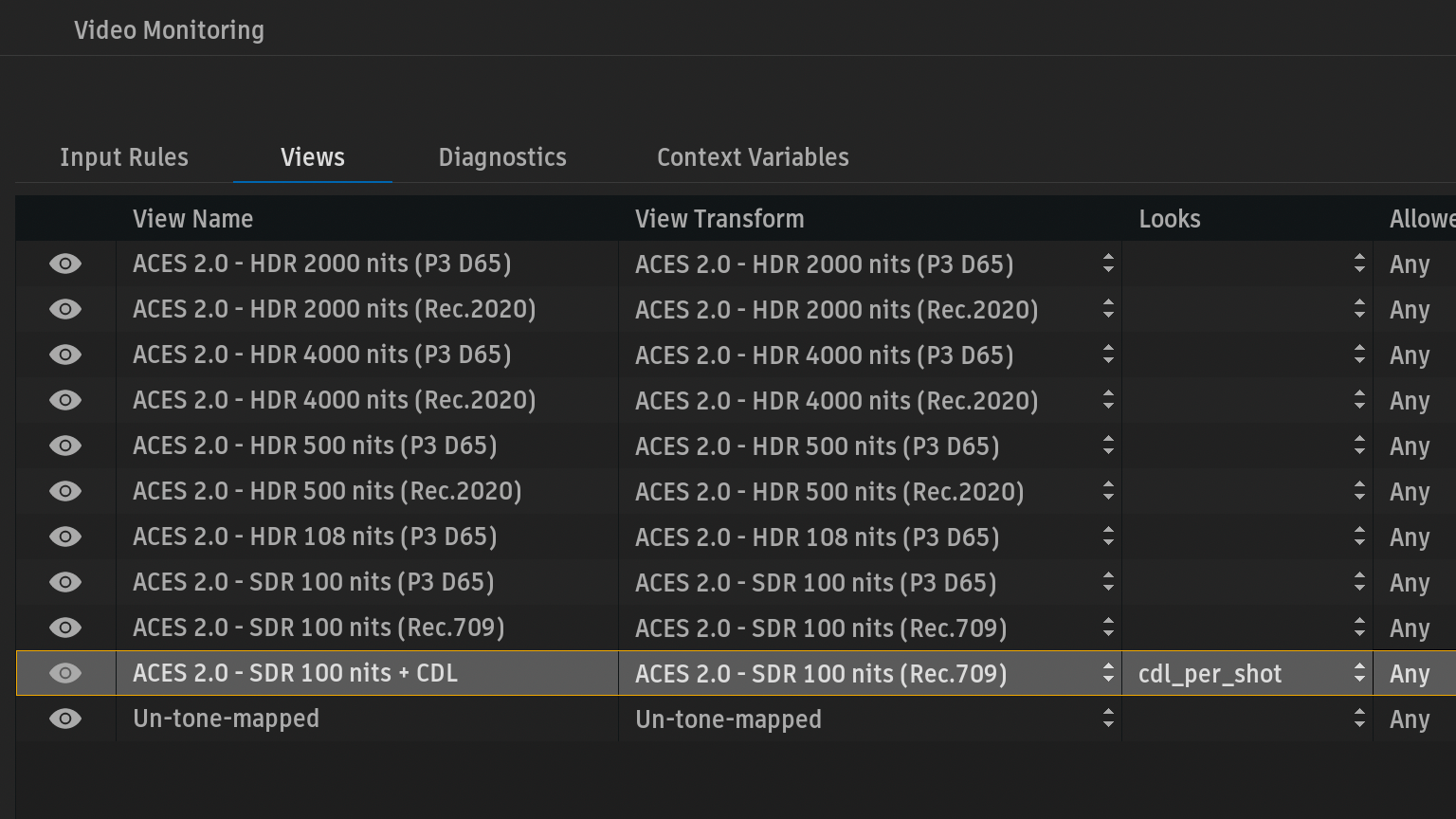The width and height of the screenshot is (1456, 819).
Task: Hide the HDR 2000 nits (Rec.2020) view
Action: coord(65,309)
